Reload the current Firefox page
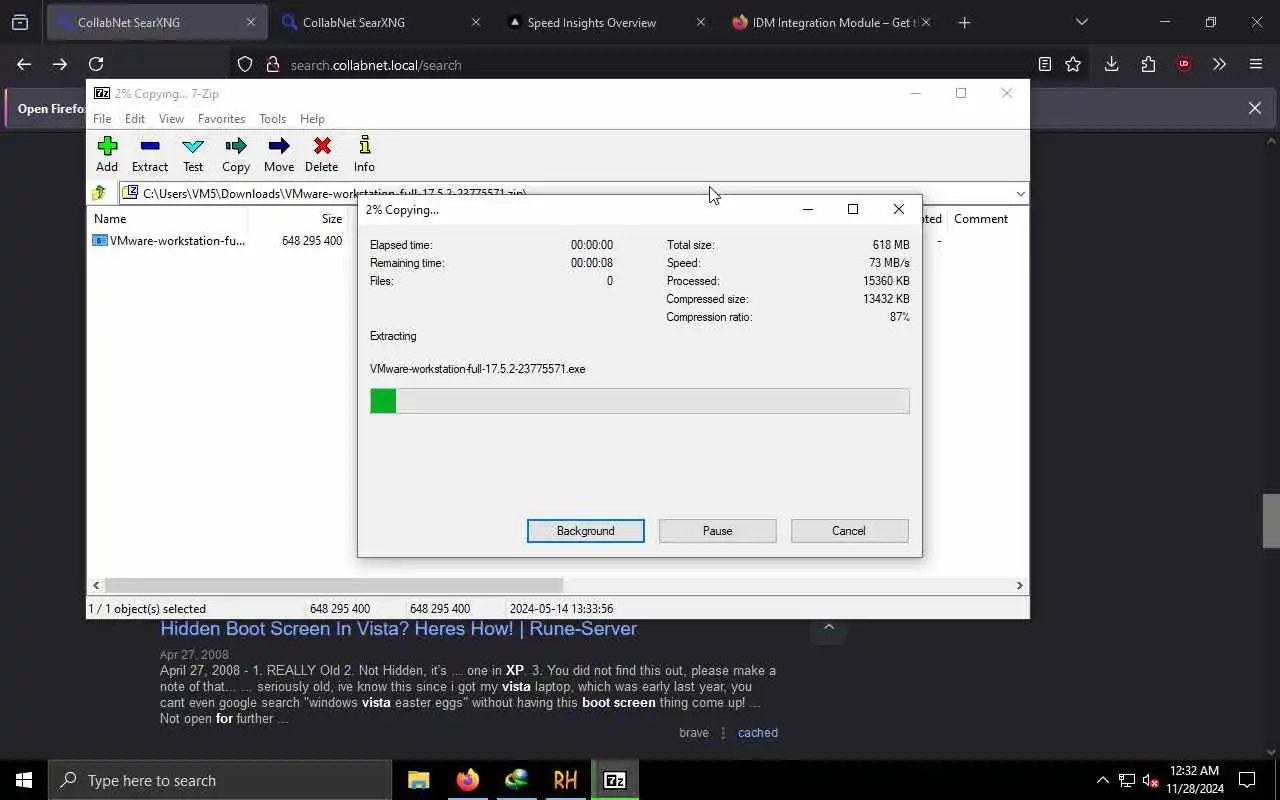This screenshot has width=1280, height=800. [x=96, y=64]
